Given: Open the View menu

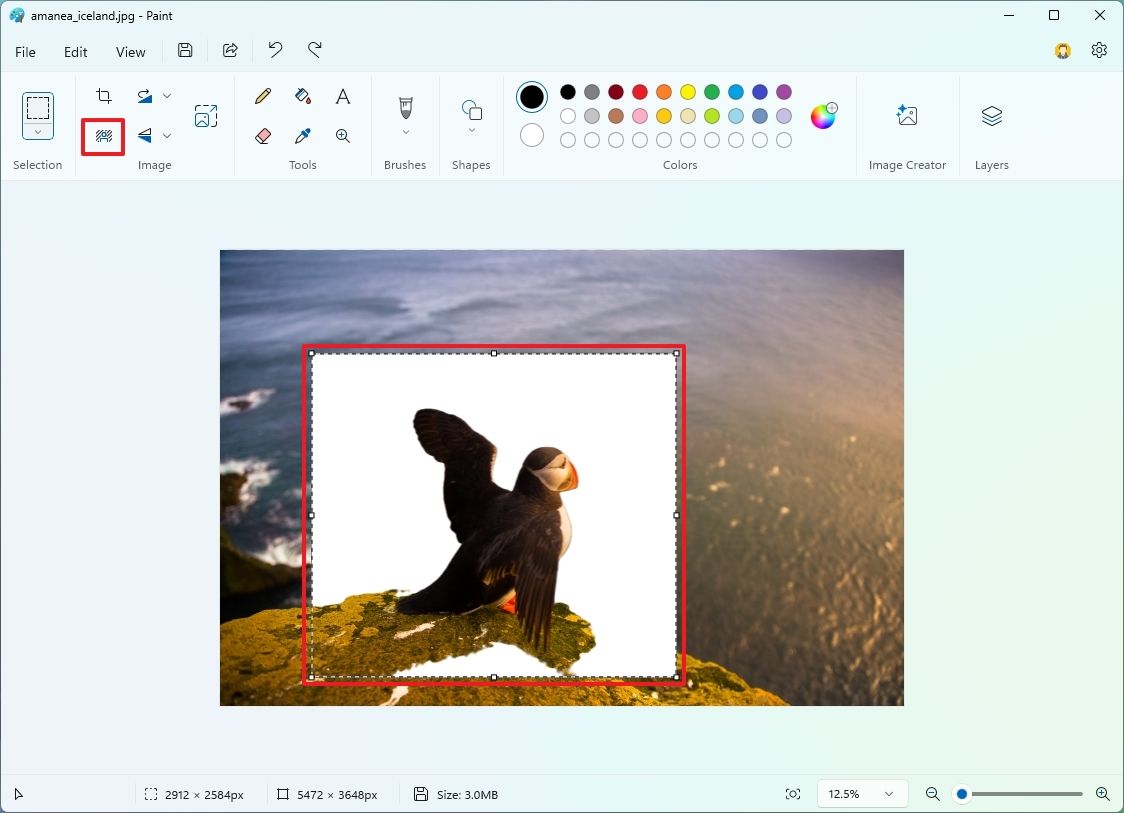Looking at the screenshot, I should coord(130,51).
